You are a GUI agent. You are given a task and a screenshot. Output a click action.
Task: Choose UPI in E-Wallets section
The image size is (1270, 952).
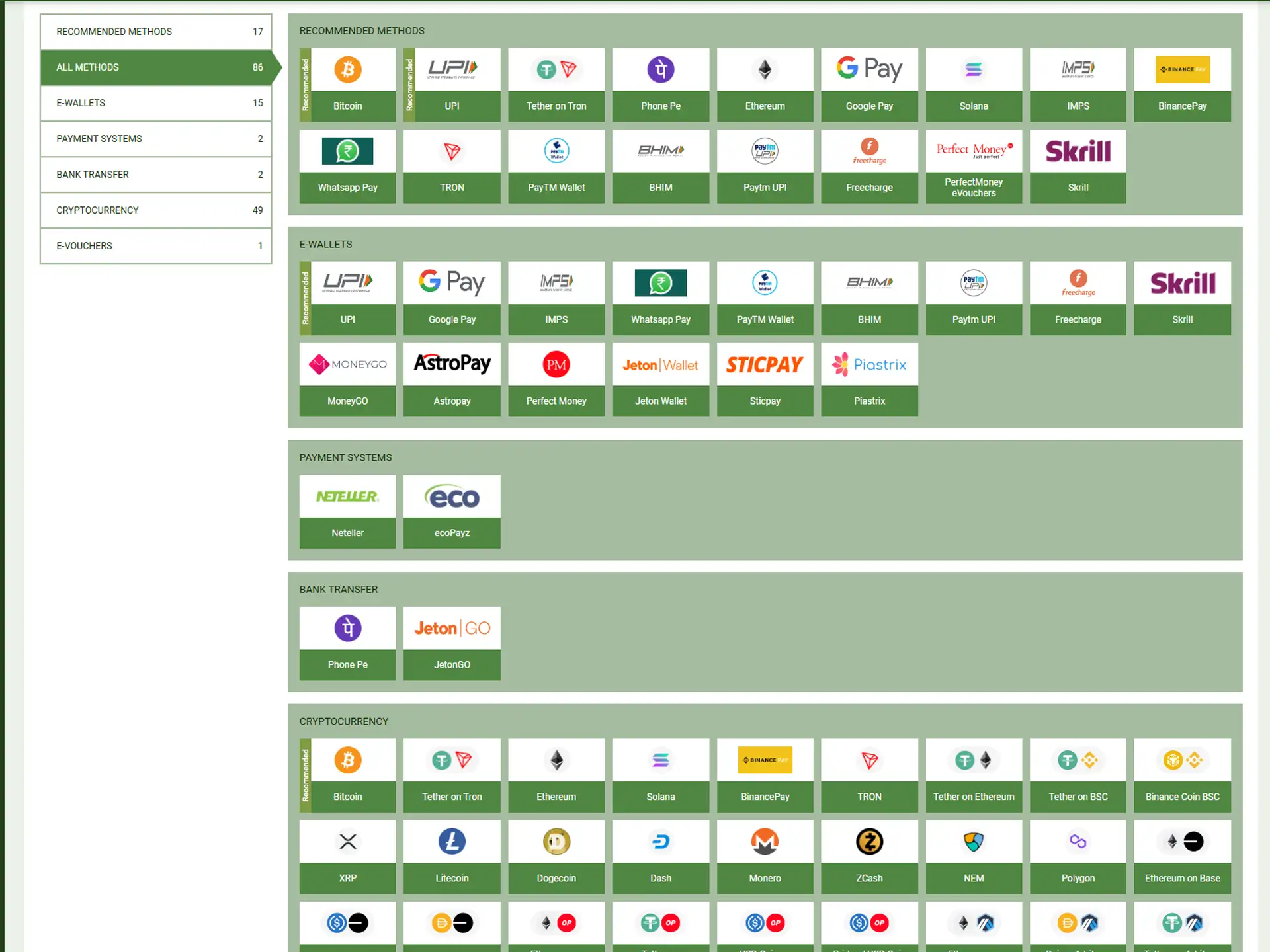[347, 298]
